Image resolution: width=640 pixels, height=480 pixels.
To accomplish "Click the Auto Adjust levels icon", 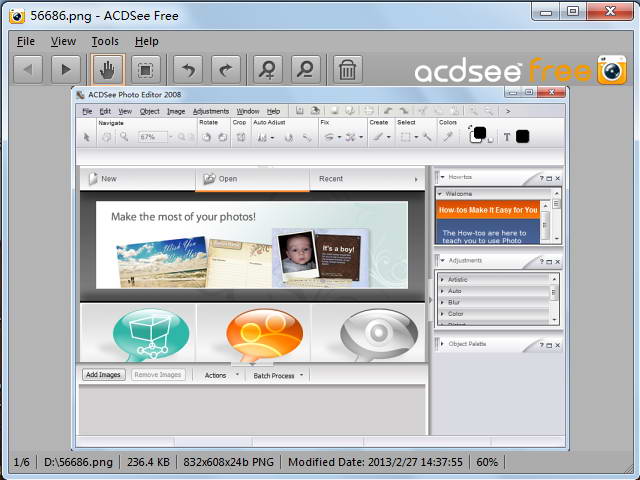I will 262,138.
